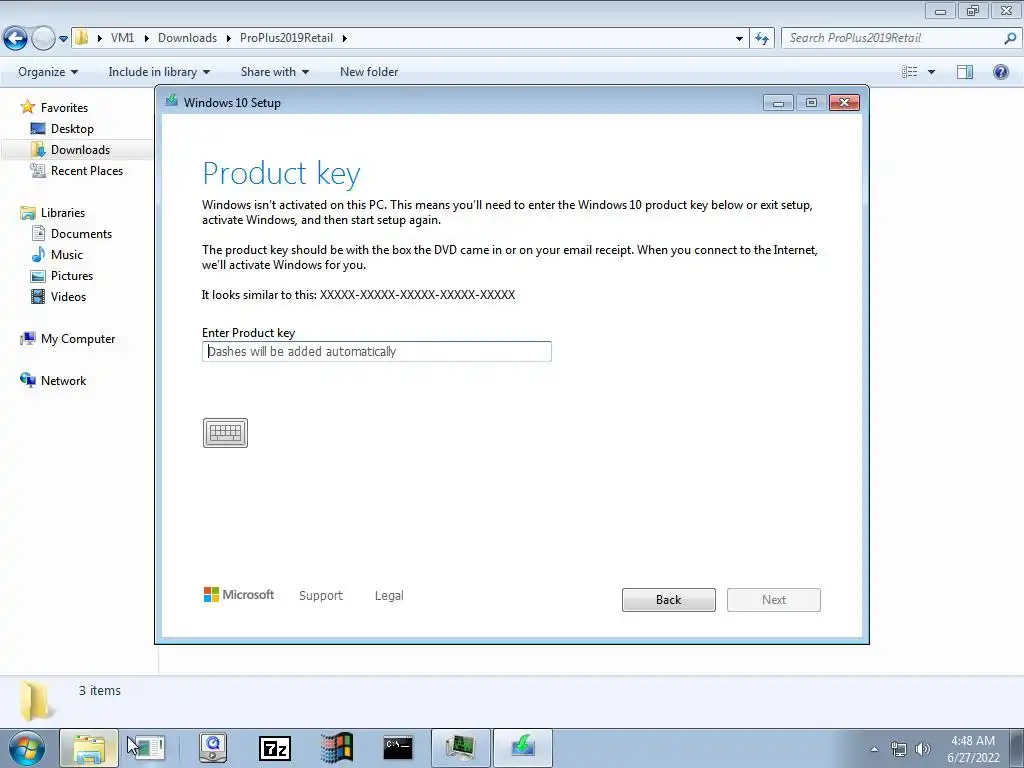Open the green monitor taskbar icon
The height and width of the screenshot is (768, 1024).
coord(460,748)
